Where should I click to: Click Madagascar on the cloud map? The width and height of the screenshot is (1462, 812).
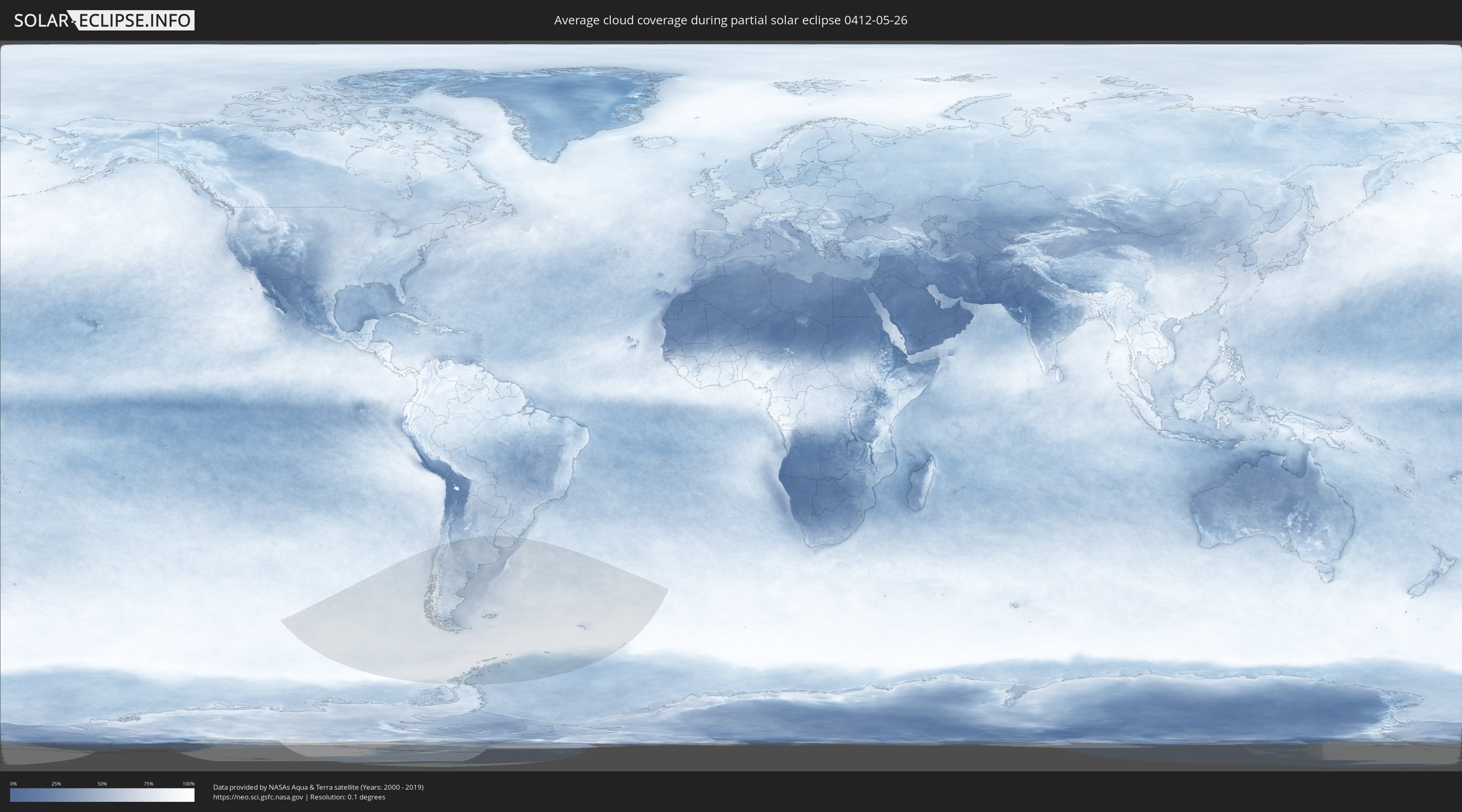[x=921, y=484]
